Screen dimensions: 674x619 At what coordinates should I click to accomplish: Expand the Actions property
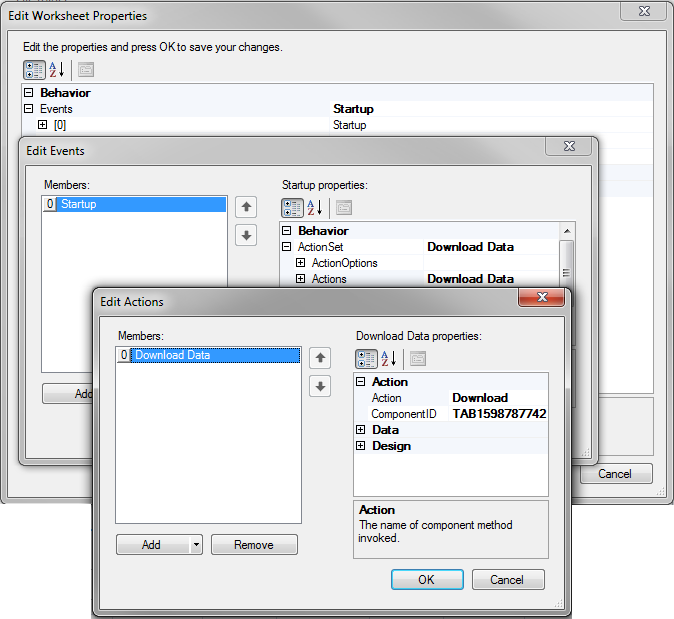301,279
